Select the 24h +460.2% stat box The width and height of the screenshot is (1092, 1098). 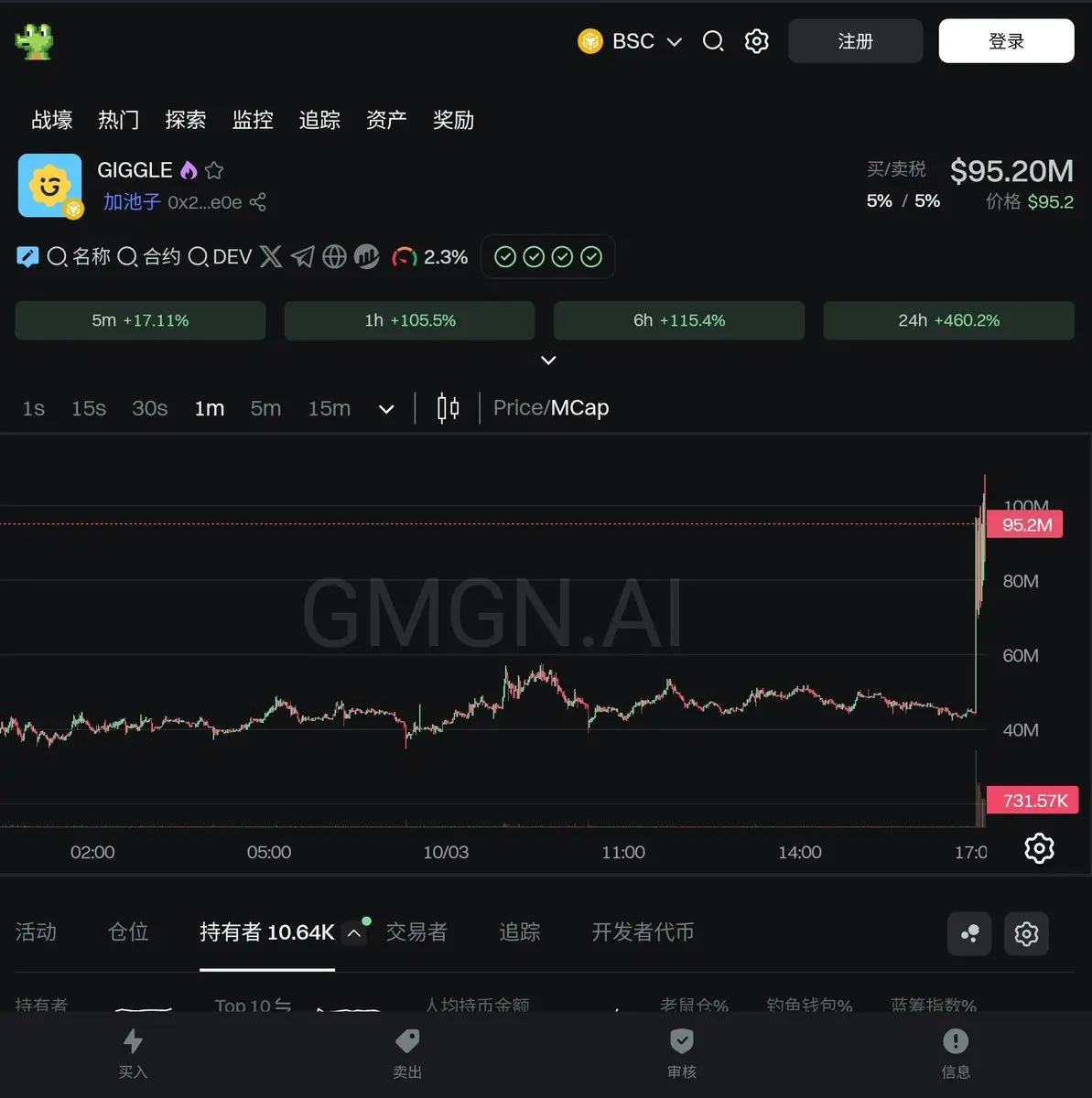[x=949, y=320]
